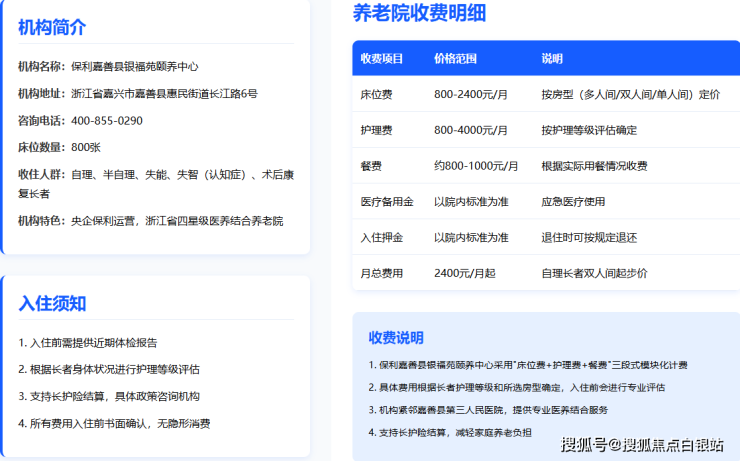This screenshot has width=740, height=461.
Task: Click the 入住押金 row label
Action: (382, 237)
